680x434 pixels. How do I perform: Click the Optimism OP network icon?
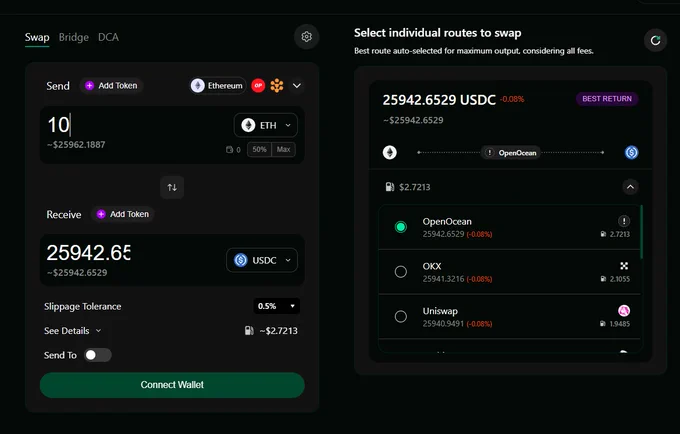click(258, 85)
